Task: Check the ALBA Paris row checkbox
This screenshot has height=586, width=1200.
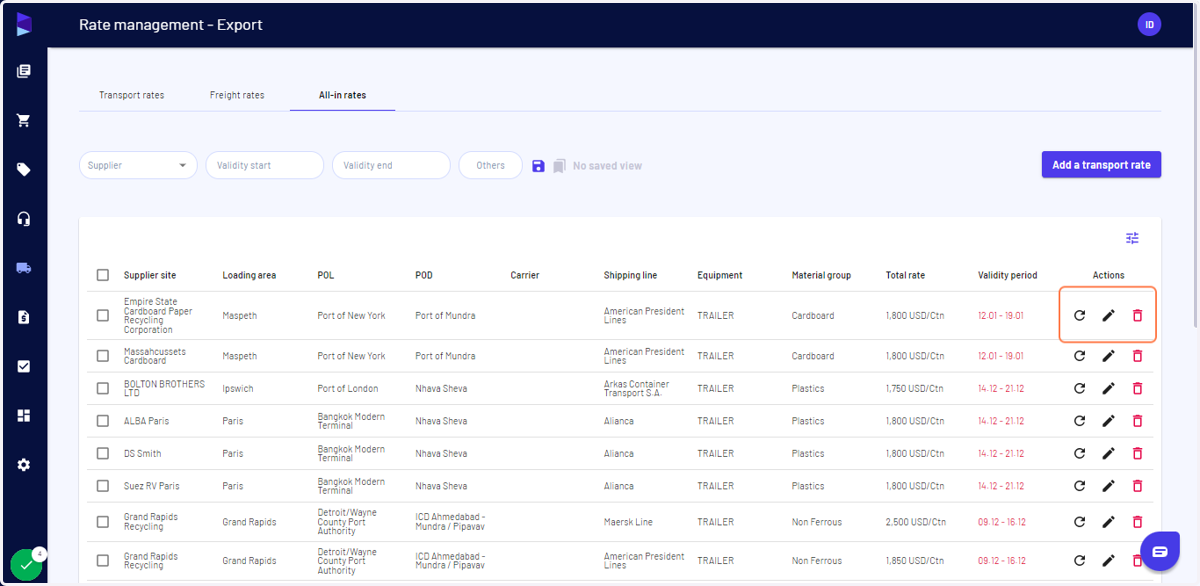Action: 103,421
